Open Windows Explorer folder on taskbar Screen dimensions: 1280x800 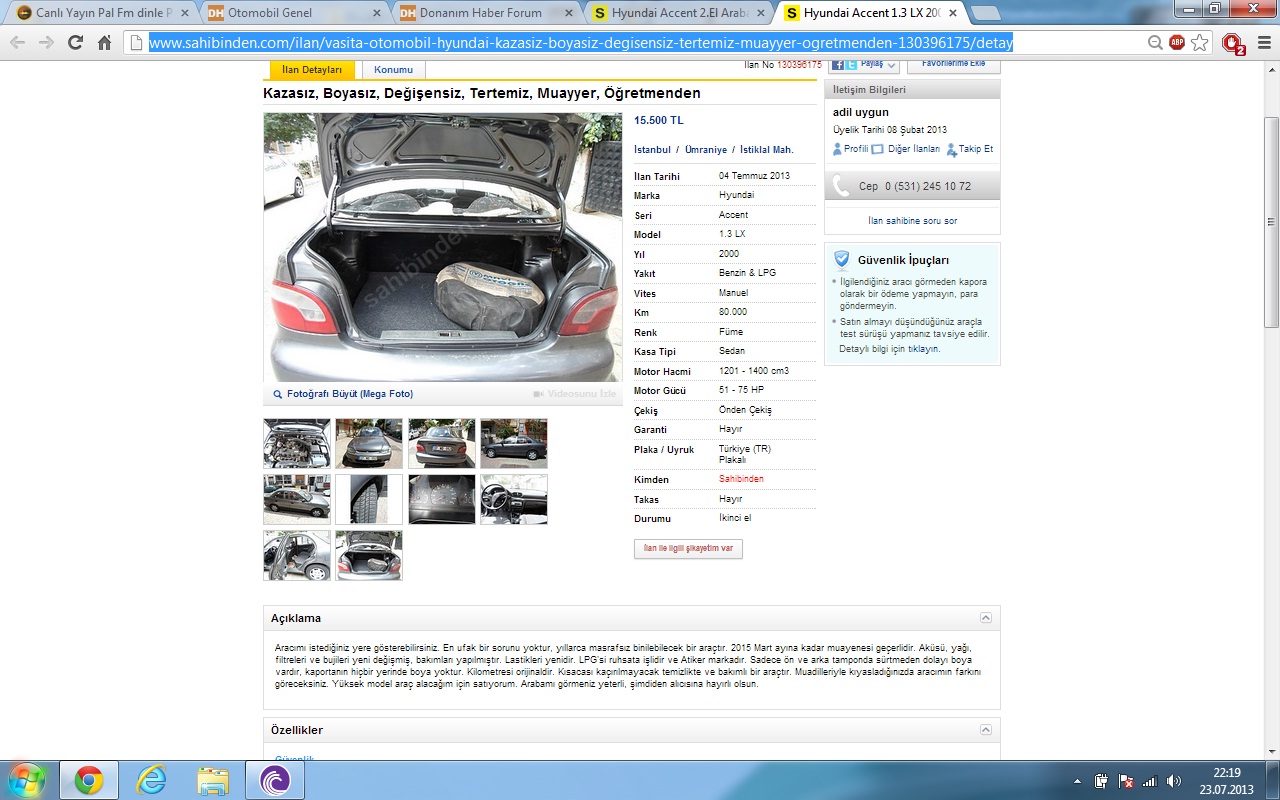pos(213,780)
